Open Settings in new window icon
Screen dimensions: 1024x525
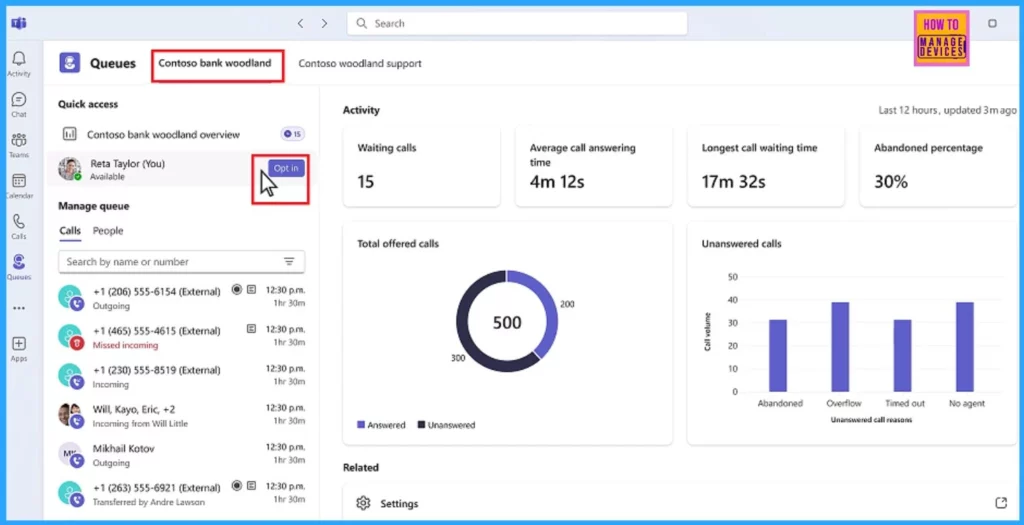coord(1001,502)
